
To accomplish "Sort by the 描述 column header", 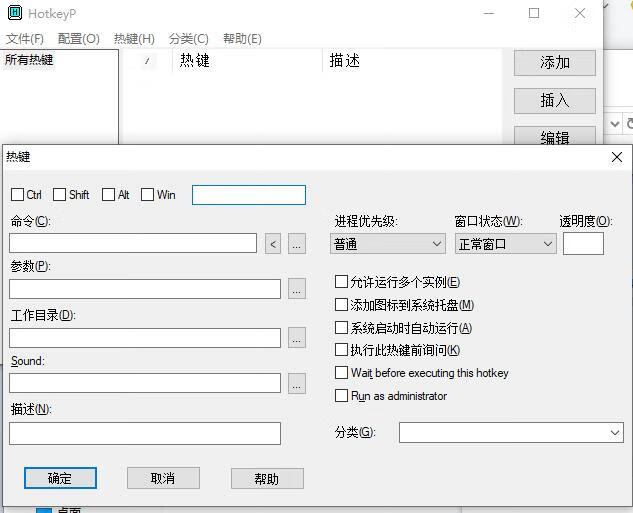I will pos(412,61).
